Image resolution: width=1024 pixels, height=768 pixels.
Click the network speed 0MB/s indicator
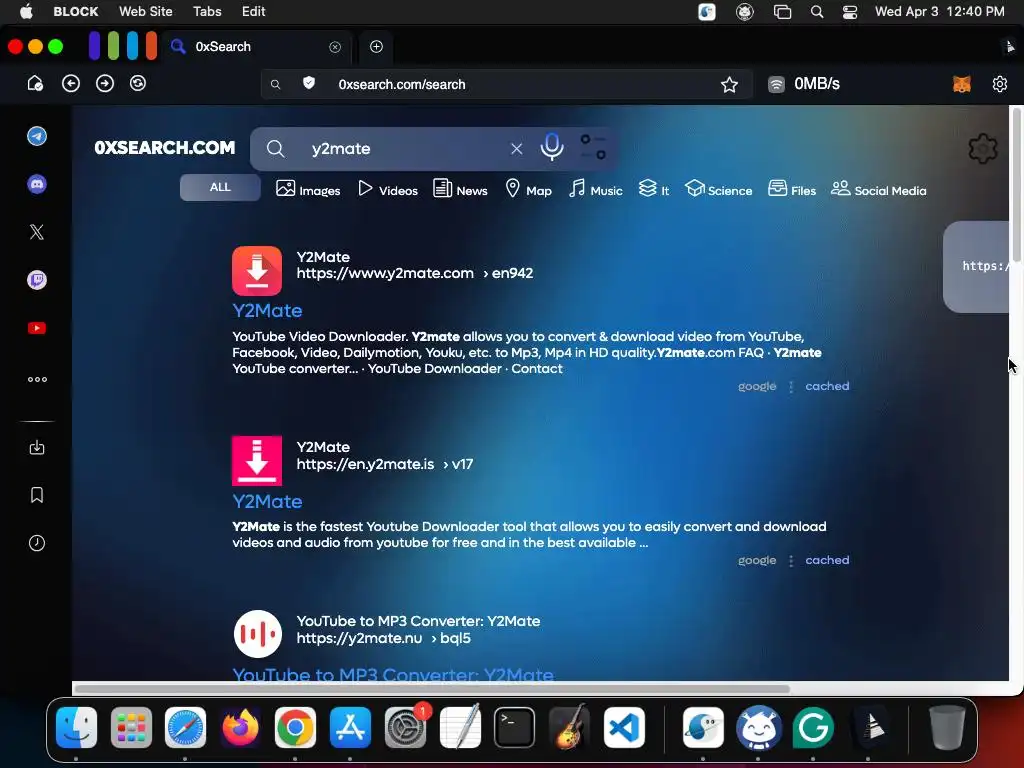point(804,84)
